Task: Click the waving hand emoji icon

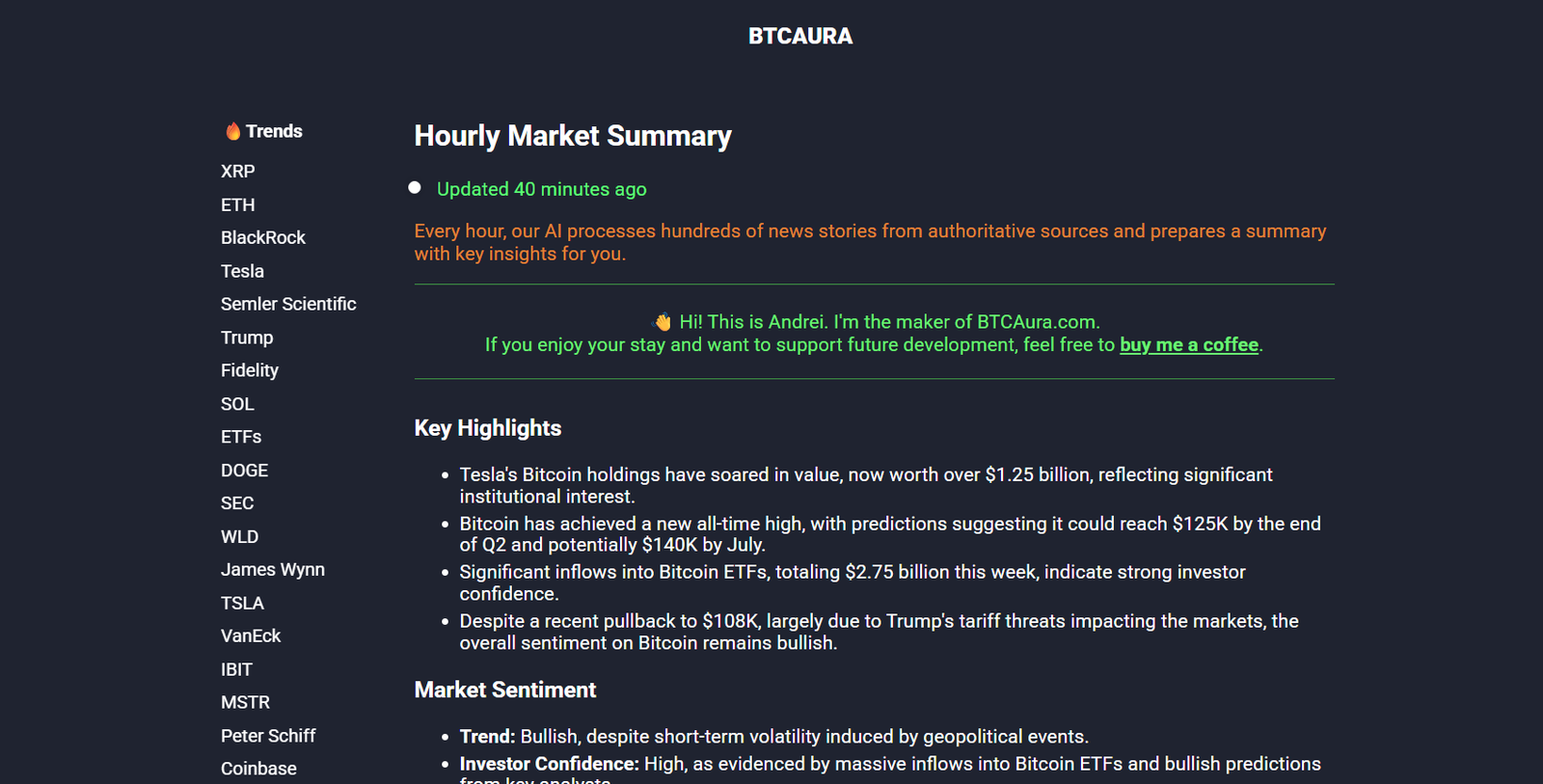Action: point(663,322)
